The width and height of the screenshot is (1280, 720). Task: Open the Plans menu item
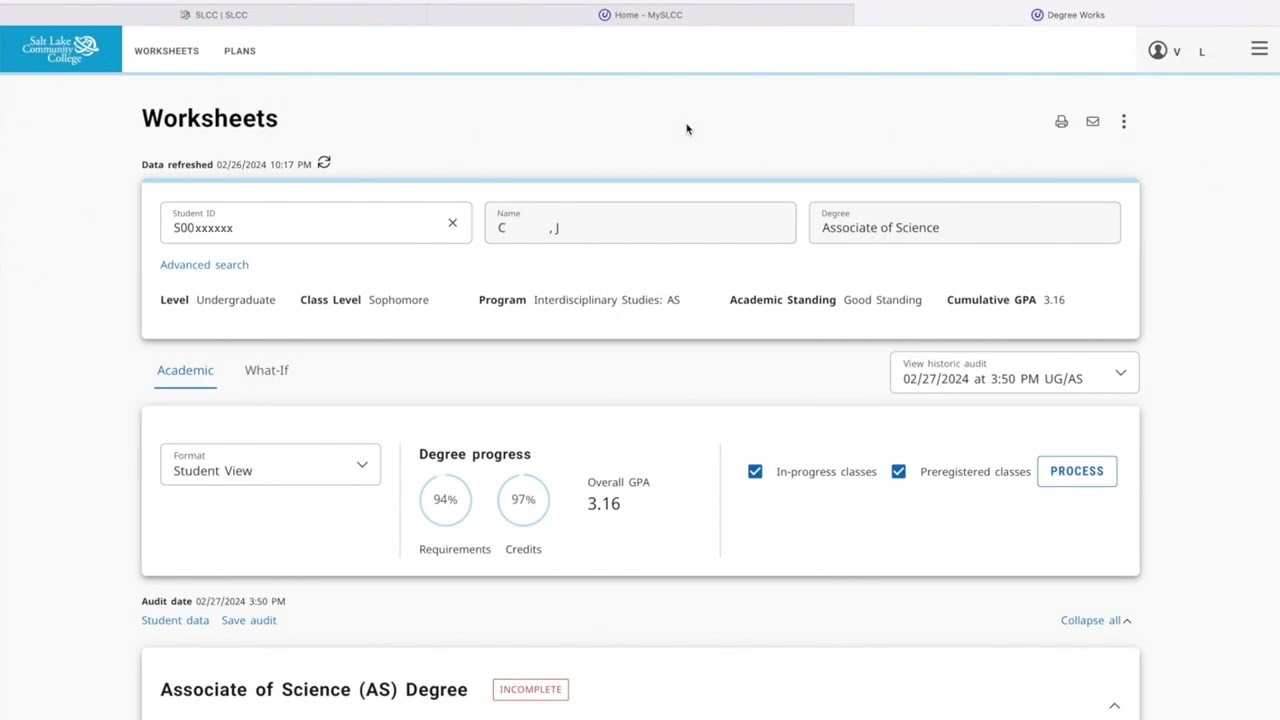point(240,51)
